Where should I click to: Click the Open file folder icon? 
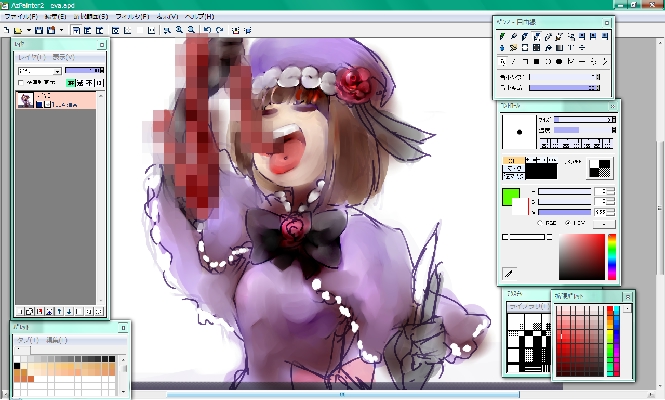[18, 30]
